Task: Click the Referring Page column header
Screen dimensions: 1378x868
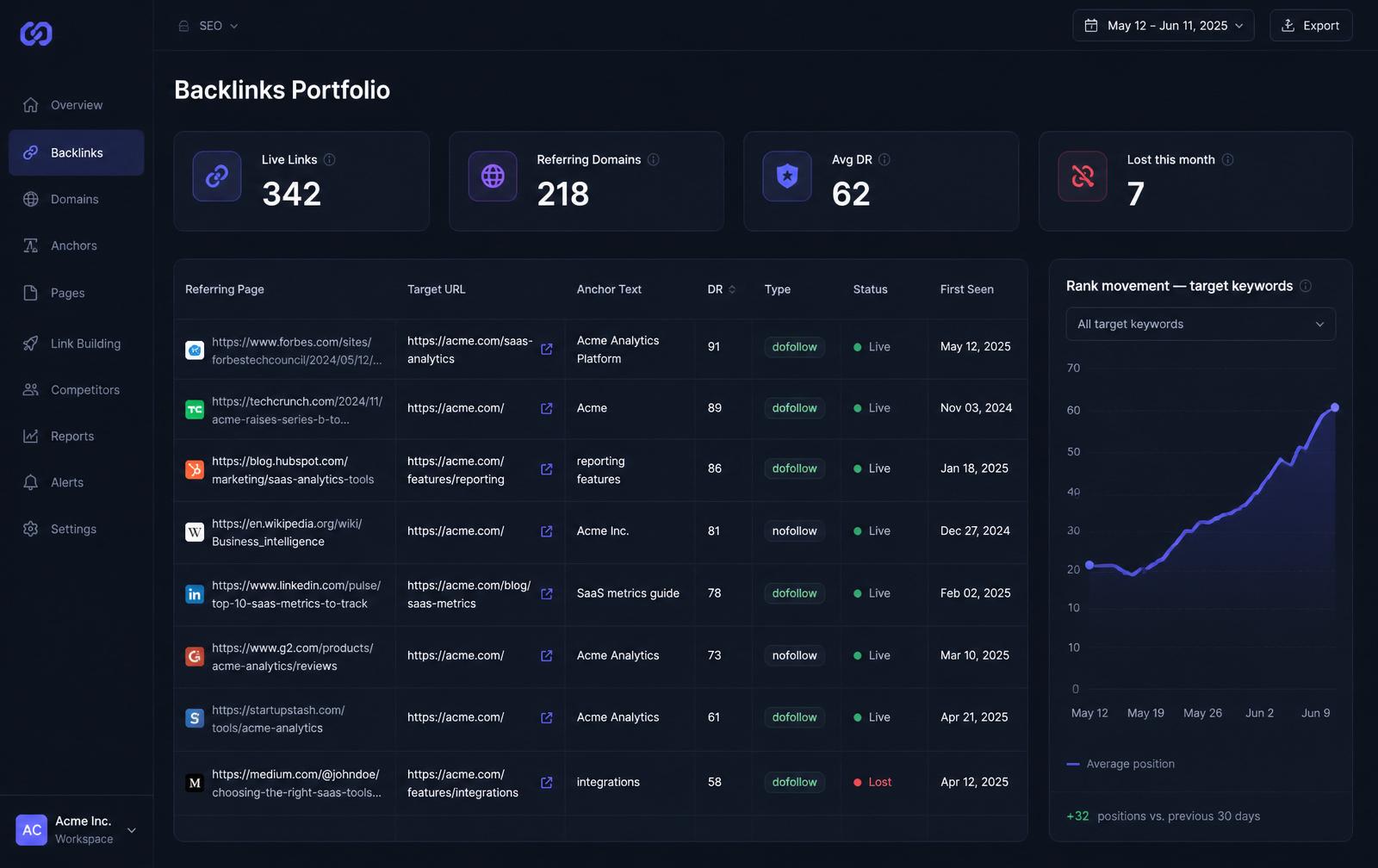Action: (x=225, y=289)
